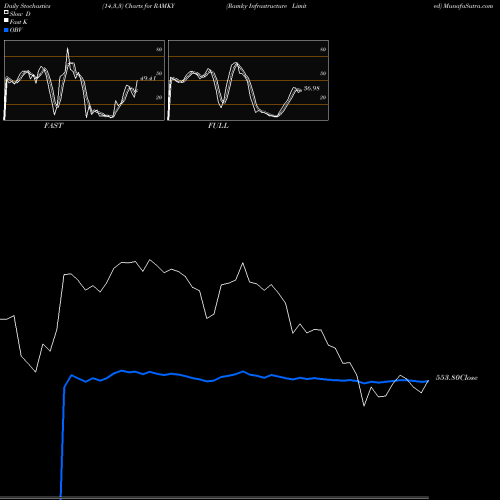Click the FAST stochastic chart label
This screenshot has height=500, width=500.
[54, 126]
